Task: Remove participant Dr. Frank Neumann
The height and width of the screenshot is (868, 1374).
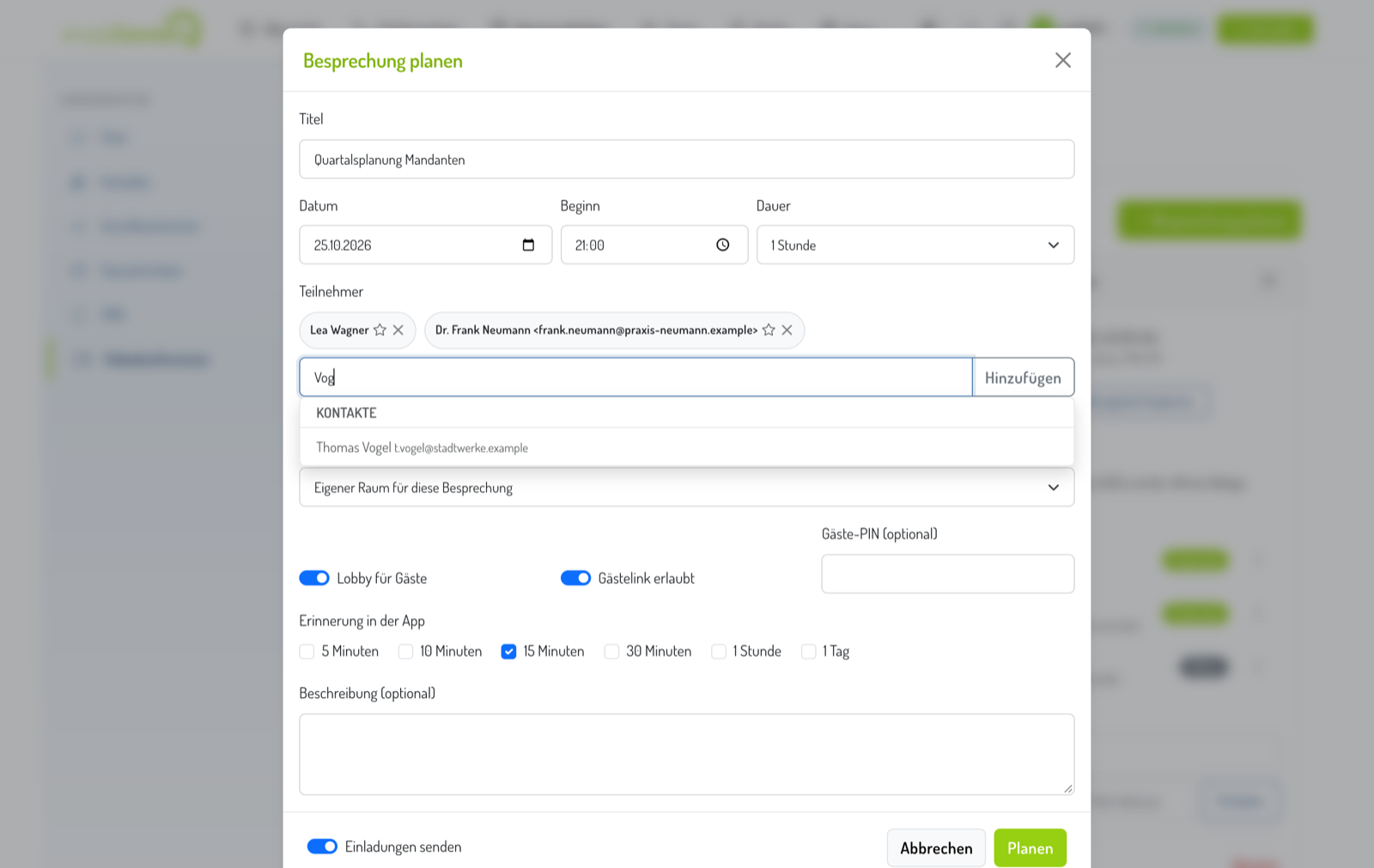Action: click(x=787, y=330)
